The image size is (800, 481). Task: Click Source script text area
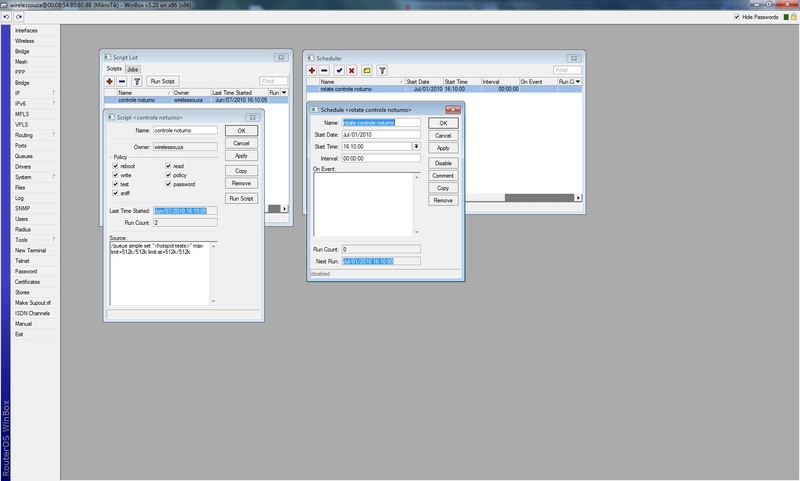[x=160, y=273]
